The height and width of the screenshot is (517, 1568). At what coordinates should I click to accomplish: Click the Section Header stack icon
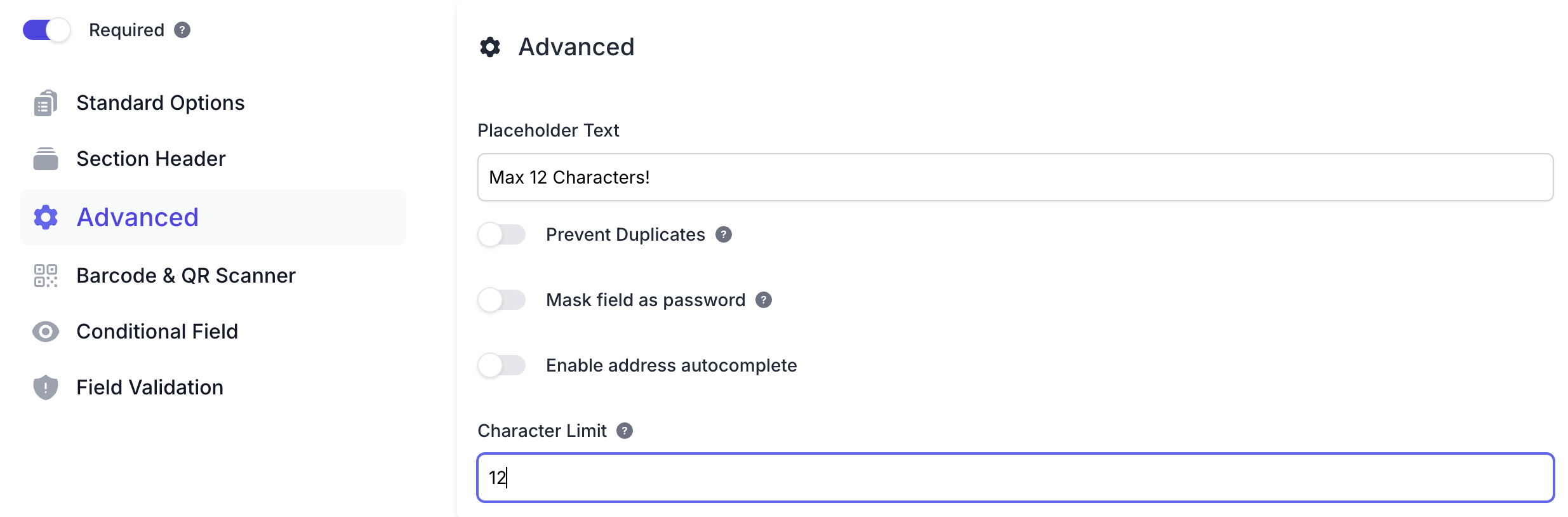45,159
